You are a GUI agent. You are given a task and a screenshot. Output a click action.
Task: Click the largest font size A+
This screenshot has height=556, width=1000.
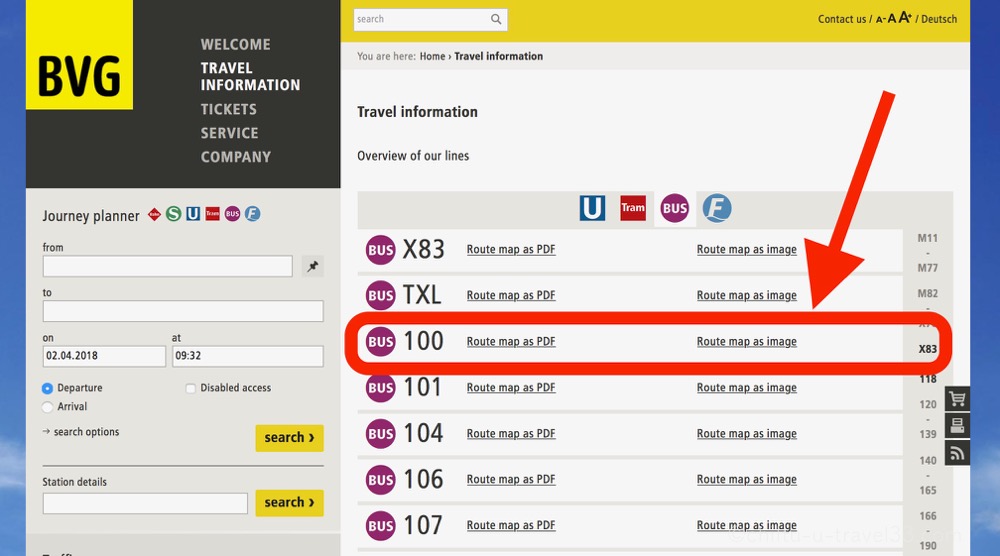pos(906,18)
